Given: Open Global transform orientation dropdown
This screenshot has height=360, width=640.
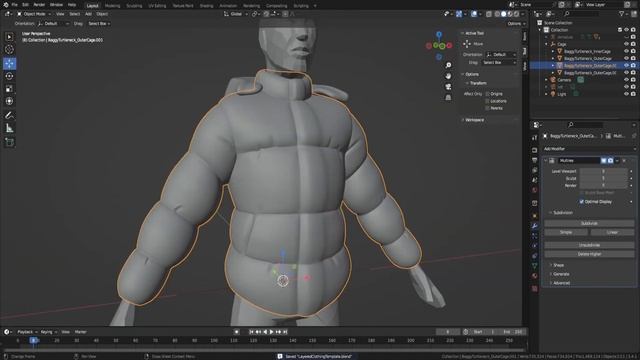Looking at the screenshot, I should [x=236, y=14].
